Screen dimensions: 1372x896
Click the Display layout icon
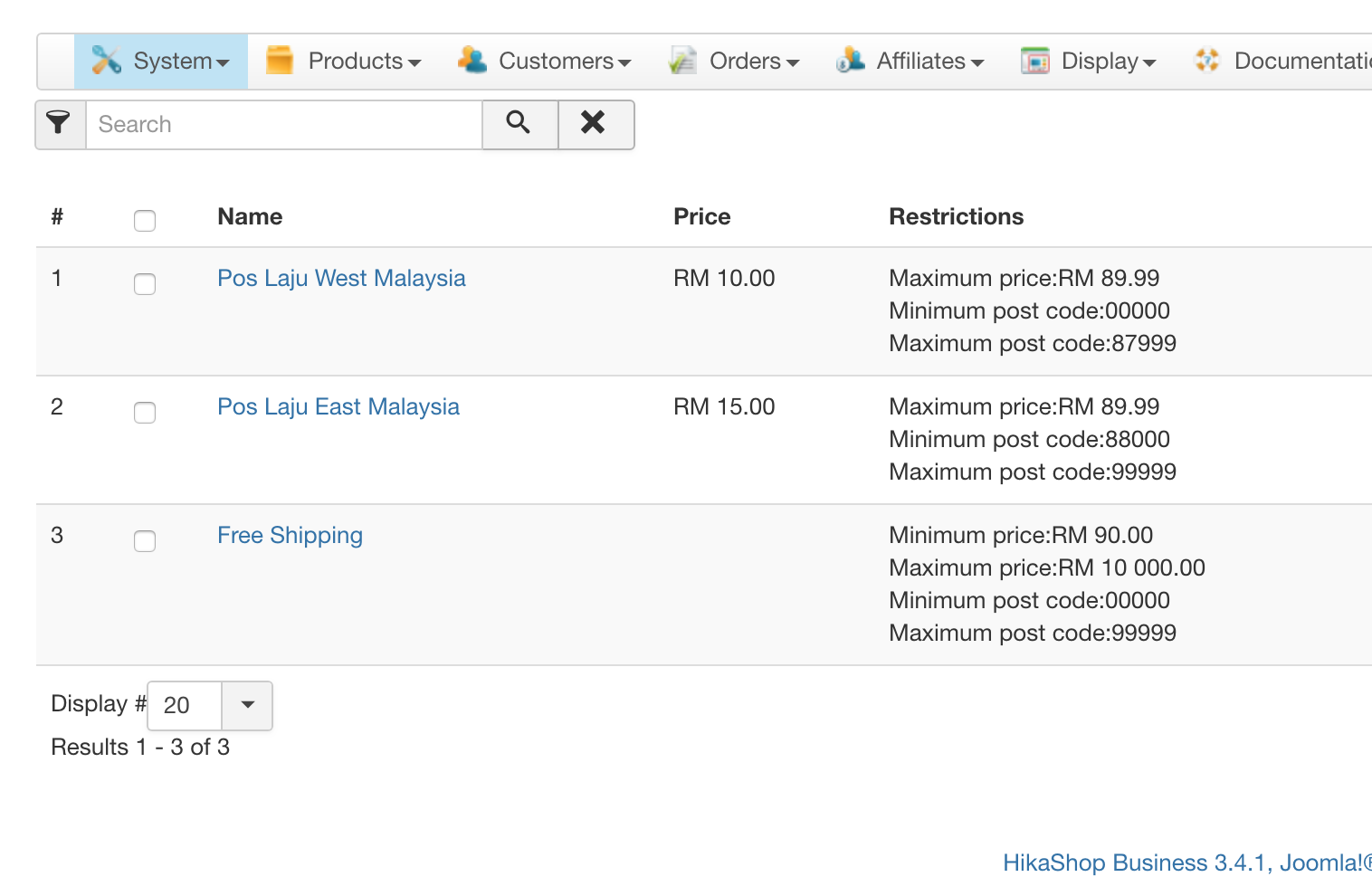(x=1034, y=61)
